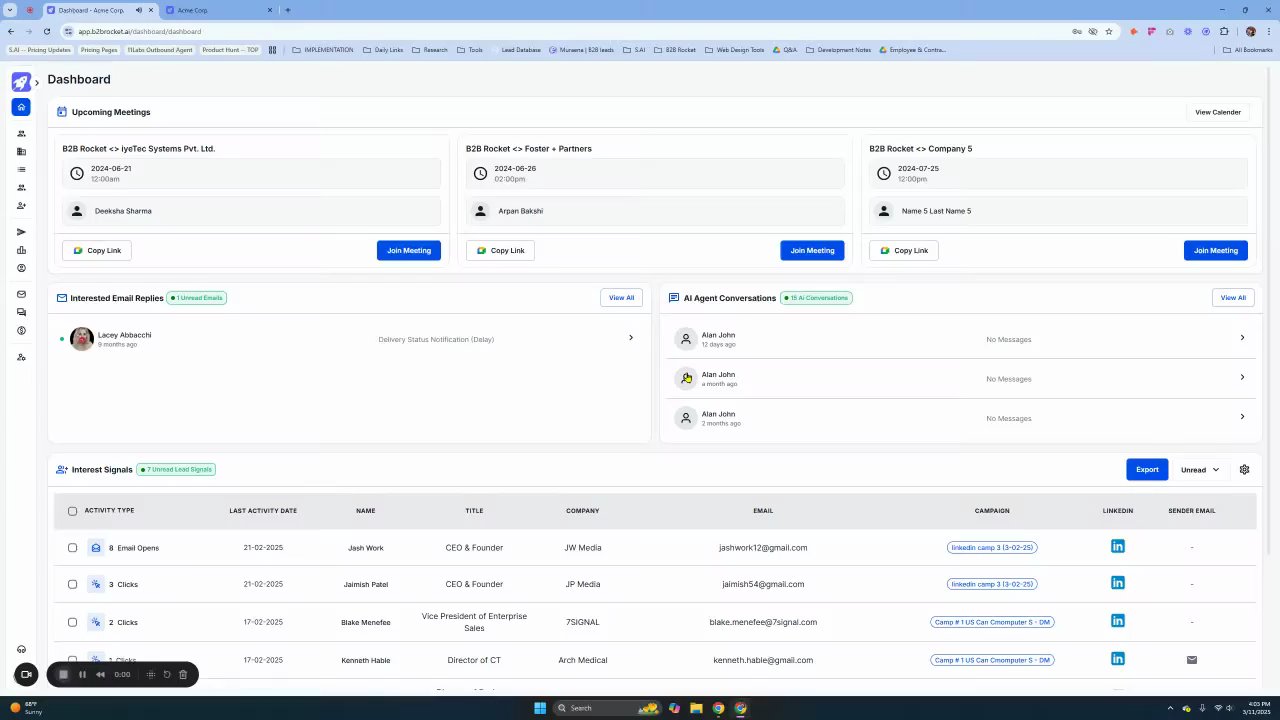The width and height of the screenshot is (1280, 720).
Task: Open Blake Menefee's LinkedIn icon
Action: (x=1118, y=621)
